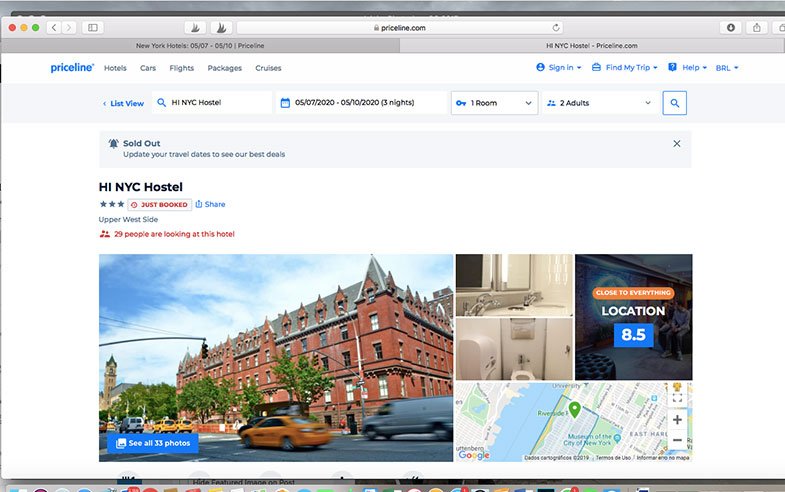Click the Sold Out bell icon
The height and width of the screenshot is (492, 785).
[114, 144]
